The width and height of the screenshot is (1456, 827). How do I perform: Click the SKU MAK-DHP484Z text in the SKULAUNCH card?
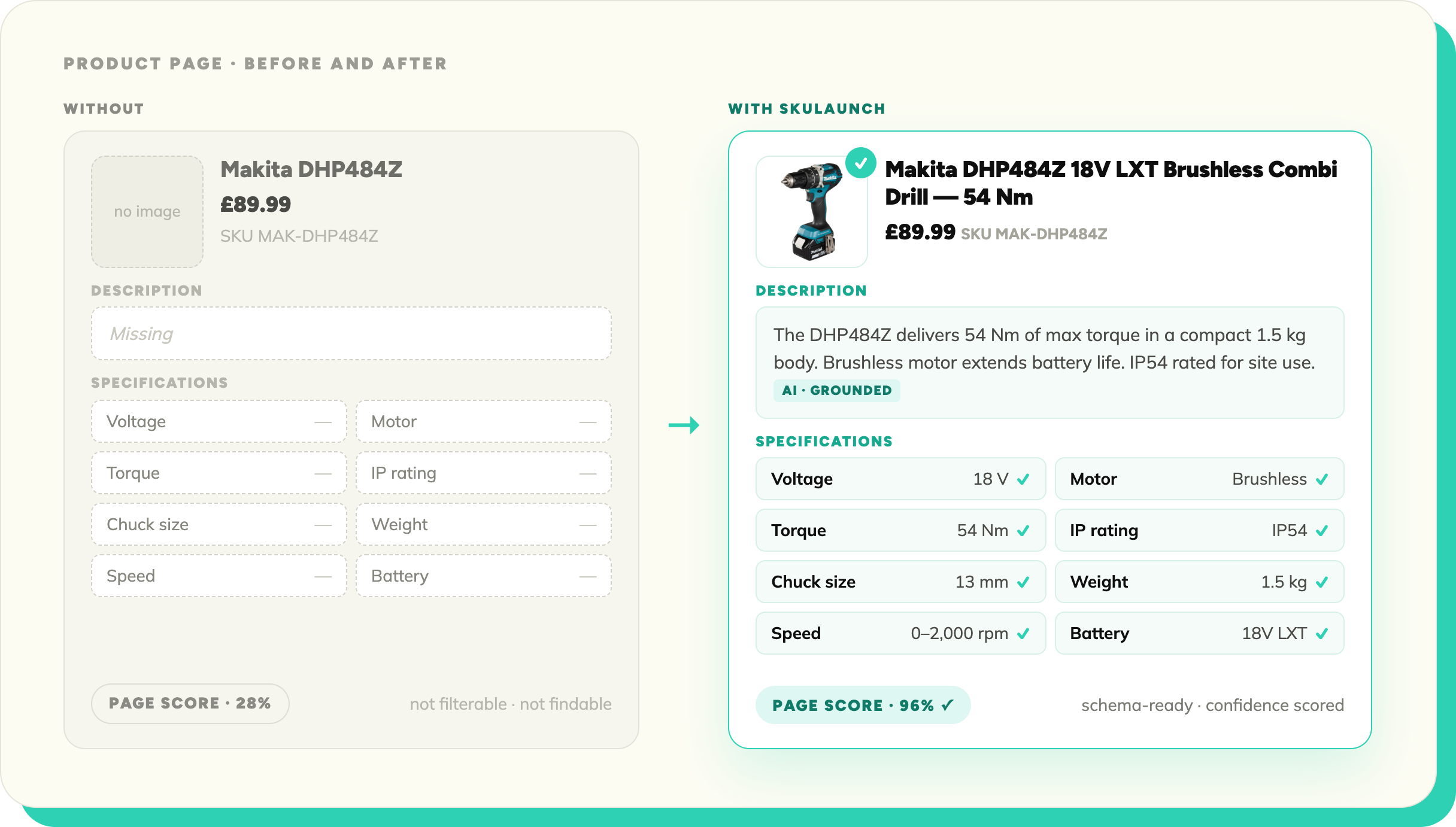pyautogui.click(x=1034, y=234)
